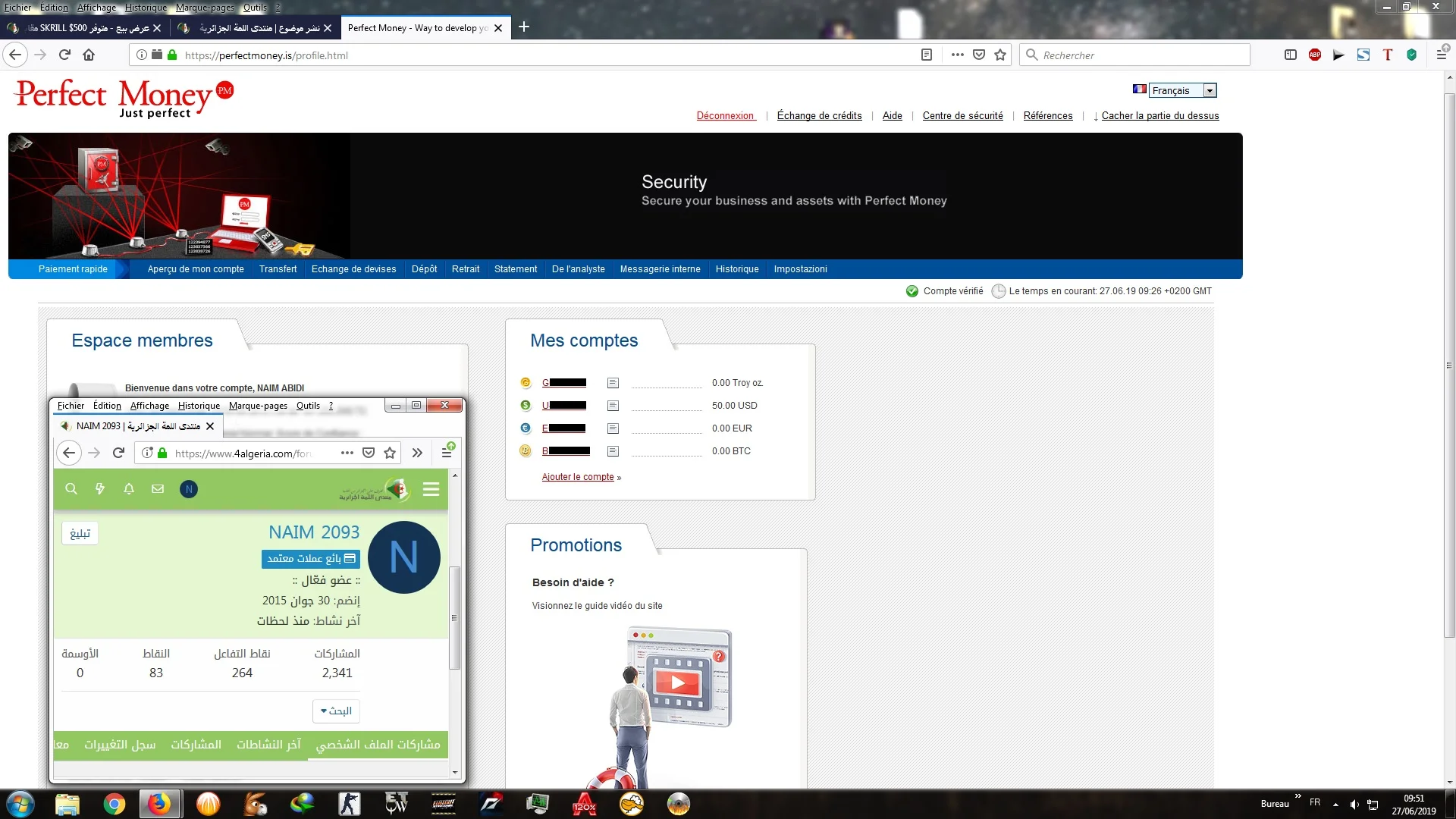
Task: Play the help guide video thumbnail
Action: (678, 682)
